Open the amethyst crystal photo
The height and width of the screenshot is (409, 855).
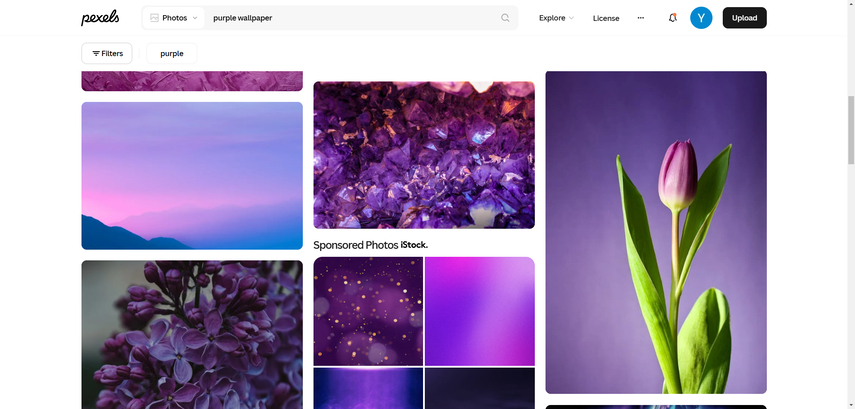(x=424, y=155)
